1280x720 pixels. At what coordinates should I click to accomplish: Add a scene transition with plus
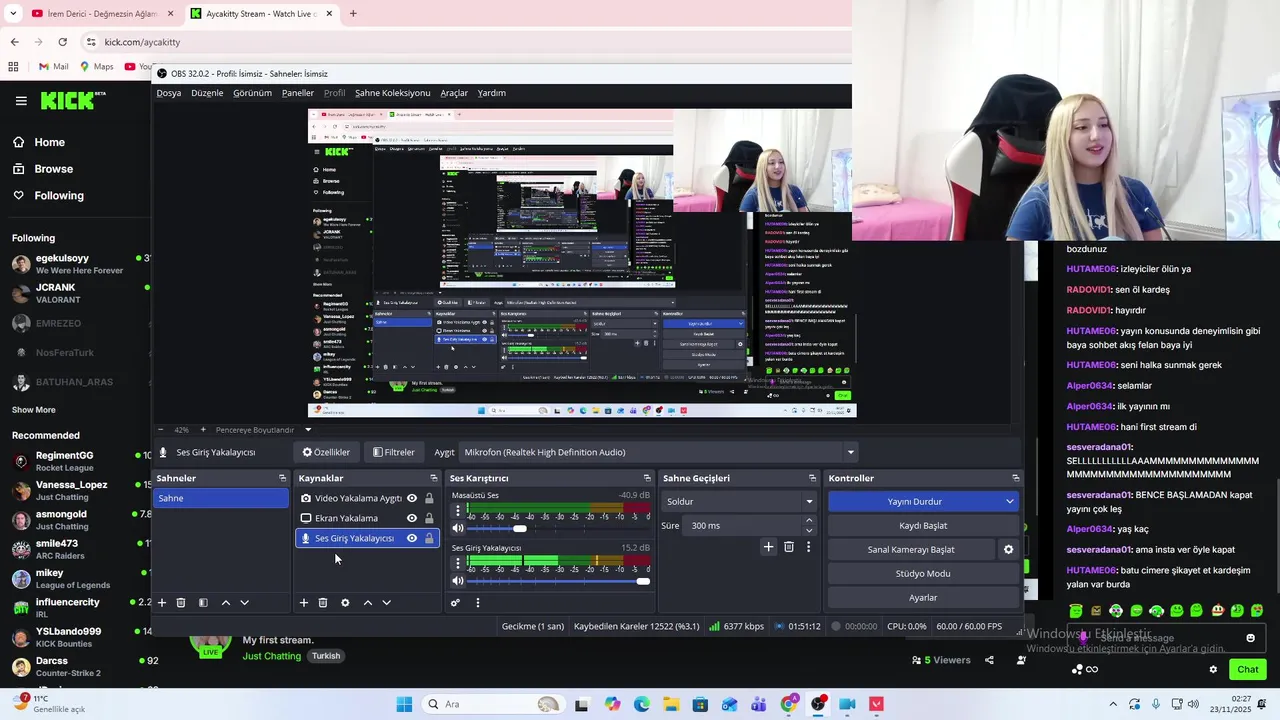click(x=768, y=547)
